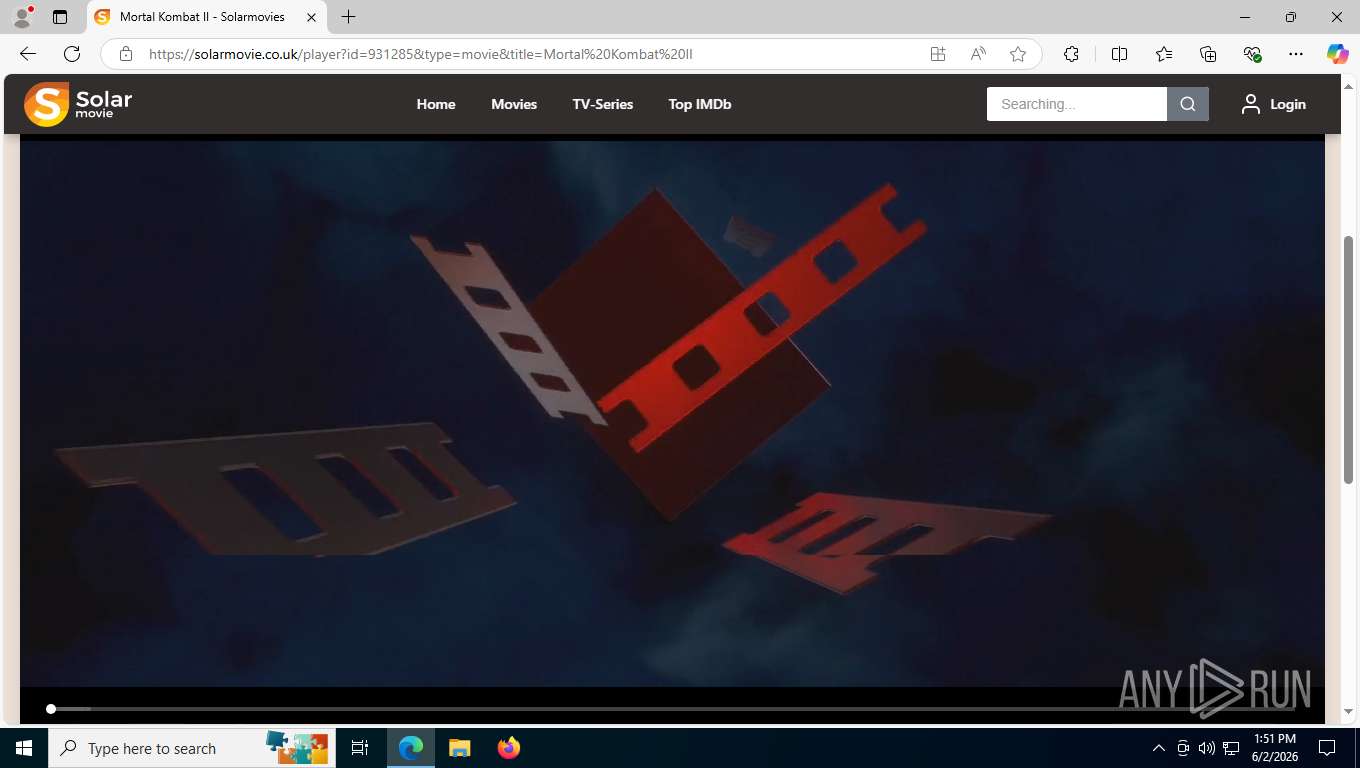1360x768 pixels.
Task: Click the address bar URL
Action: [420, 54]
